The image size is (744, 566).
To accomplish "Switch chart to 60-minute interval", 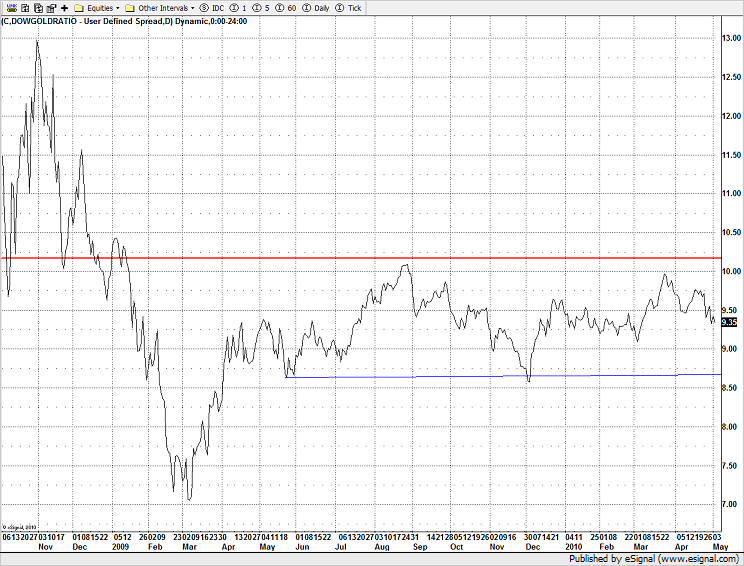I will (x=286, y=8).
